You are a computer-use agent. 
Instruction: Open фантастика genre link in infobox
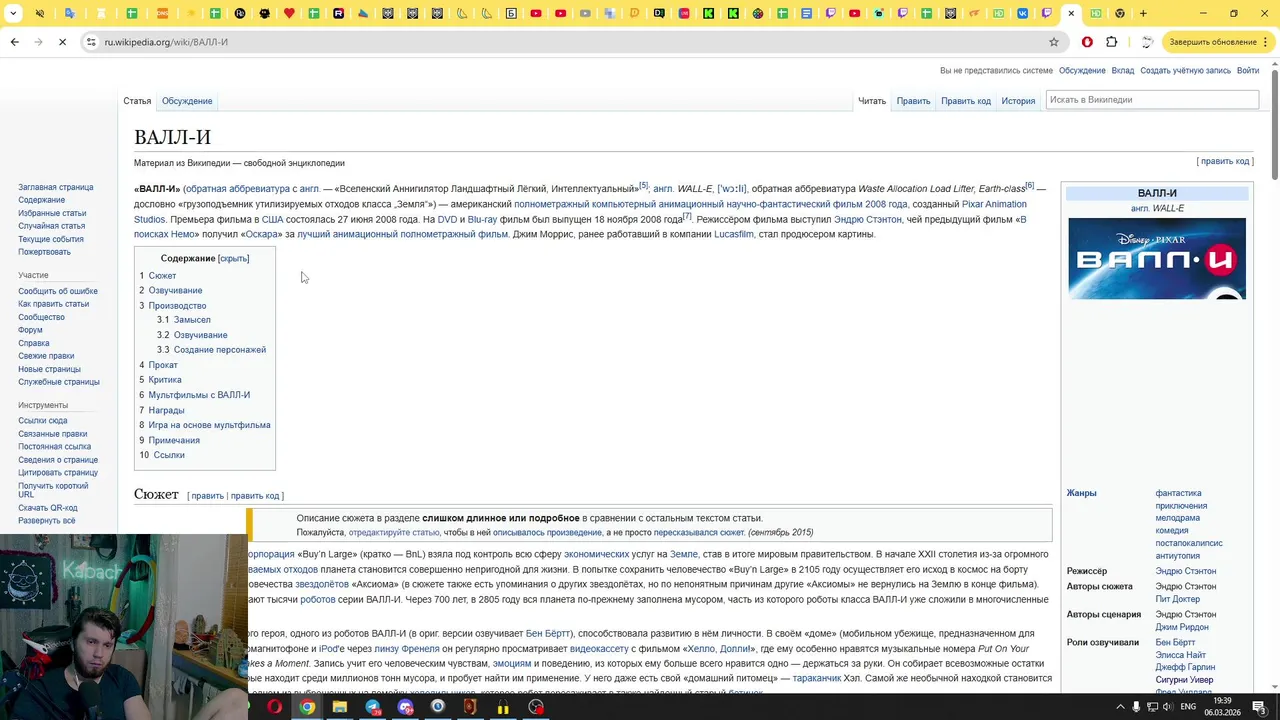pyautogui.click(x=1178, y=493)
